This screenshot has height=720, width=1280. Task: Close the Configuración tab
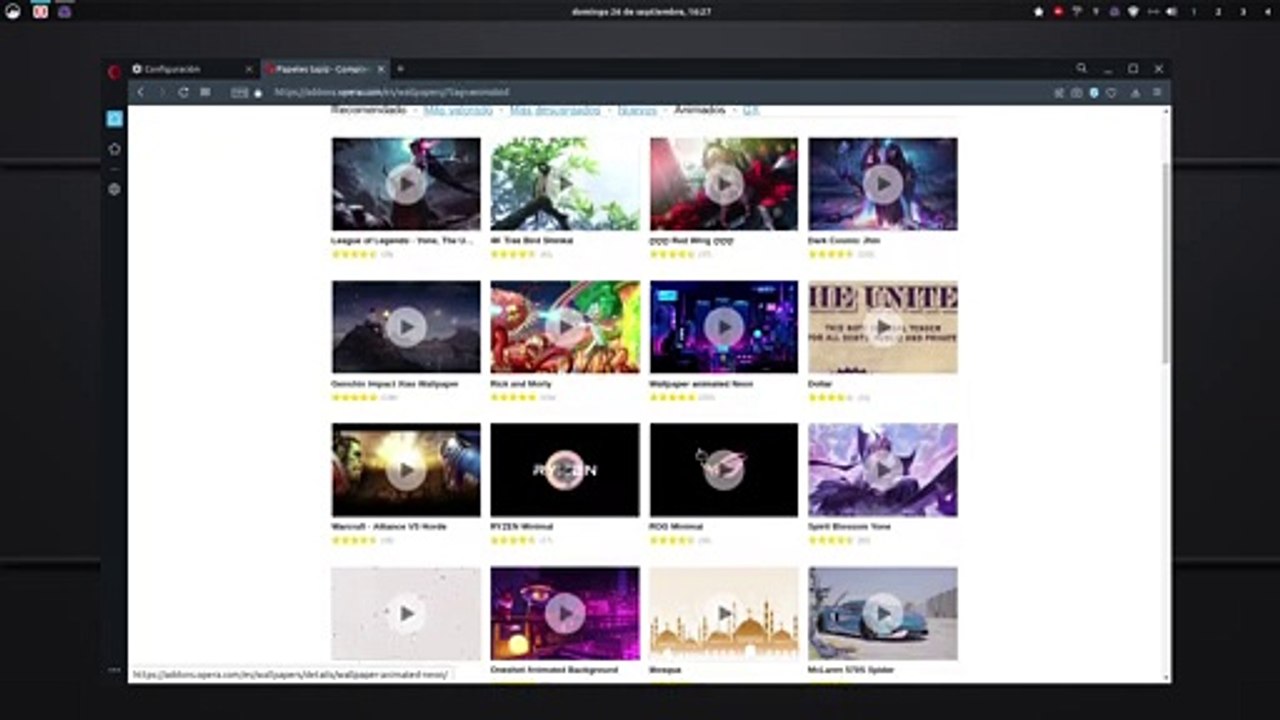coord(249,70)
